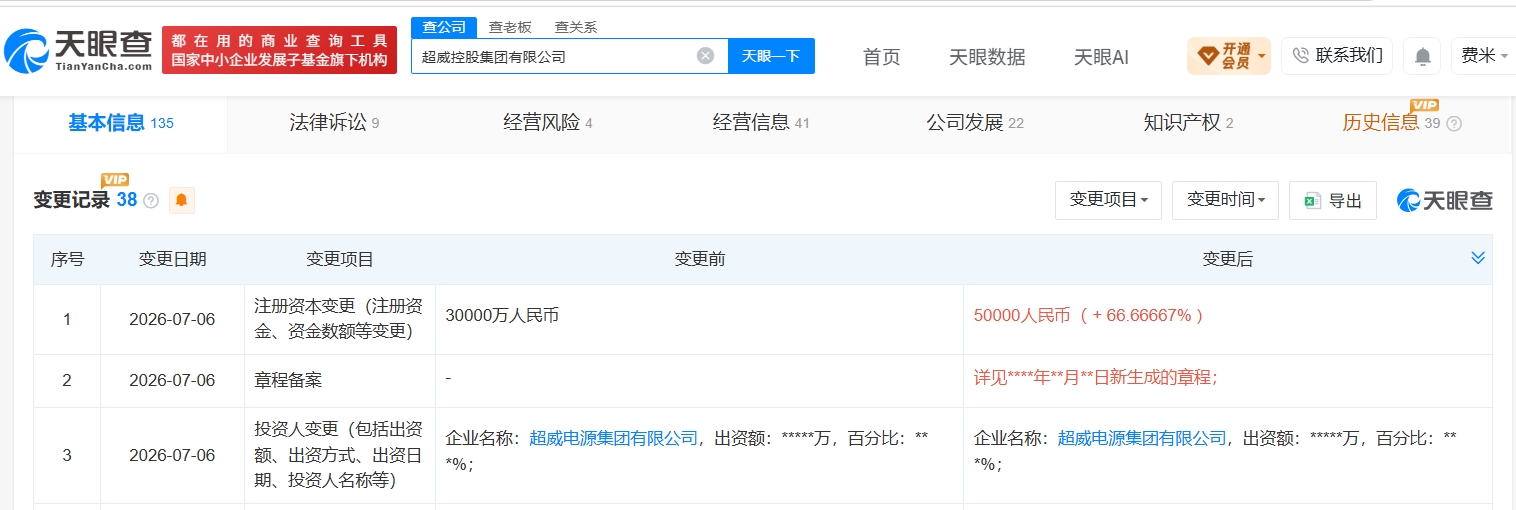Go to 天眼AI in top navigation
This screenshot has height=510, width=1516.
[x=1101, y=57]
